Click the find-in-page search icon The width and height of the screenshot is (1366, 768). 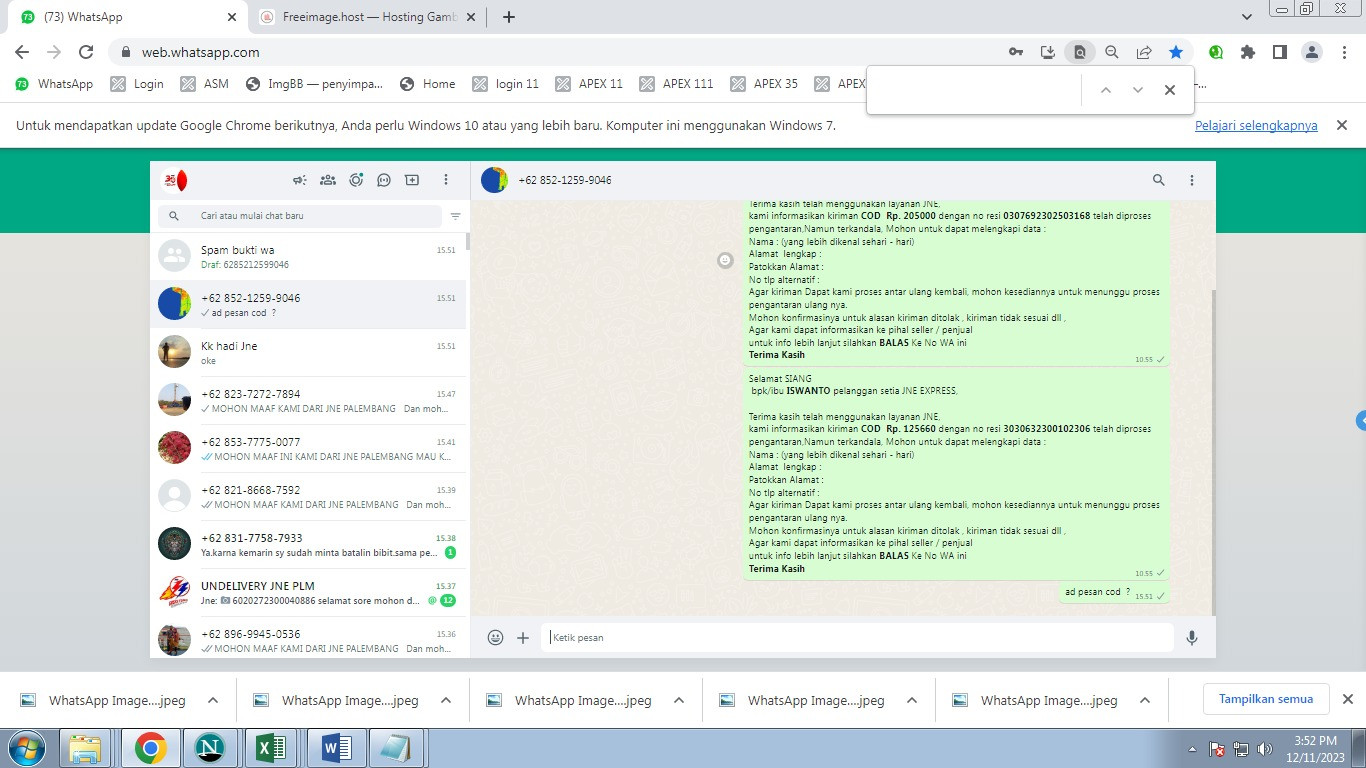1080,52
